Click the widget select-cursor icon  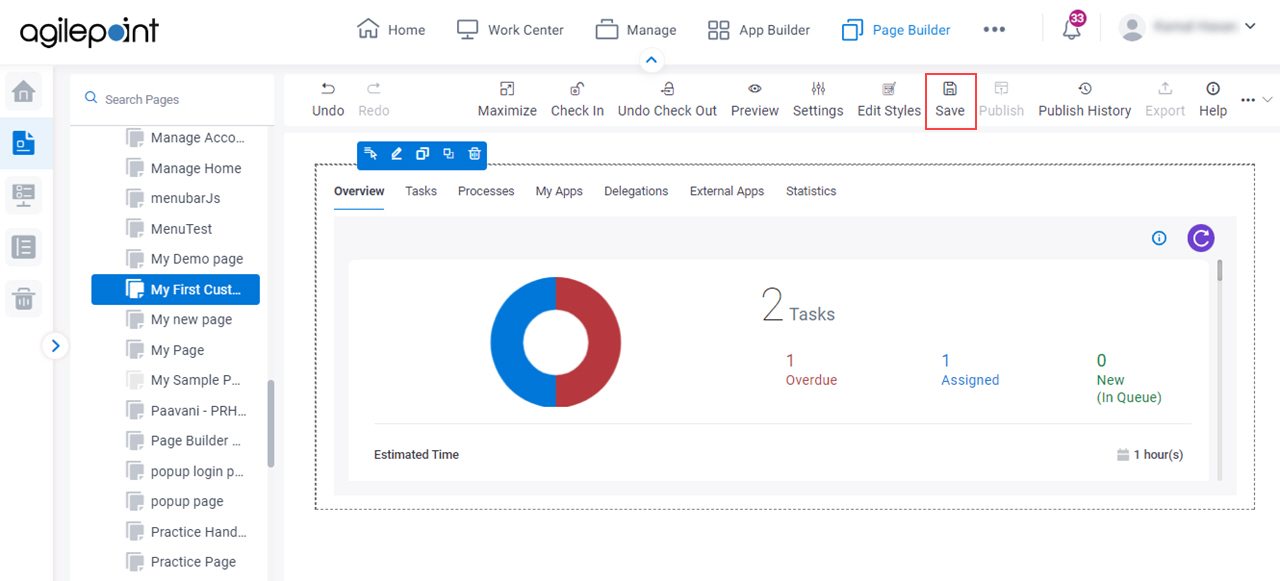tap(371, 154)
